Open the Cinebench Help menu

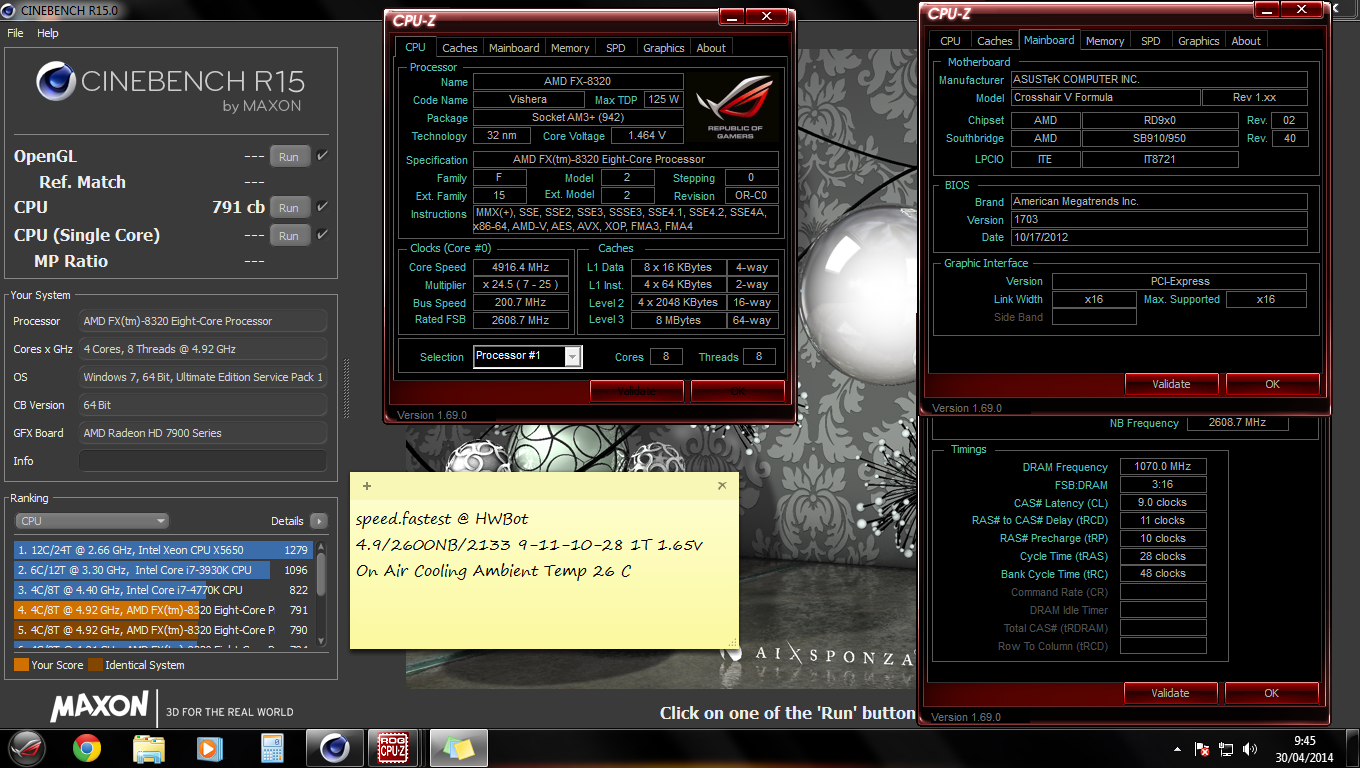click(x=48, y=33)
